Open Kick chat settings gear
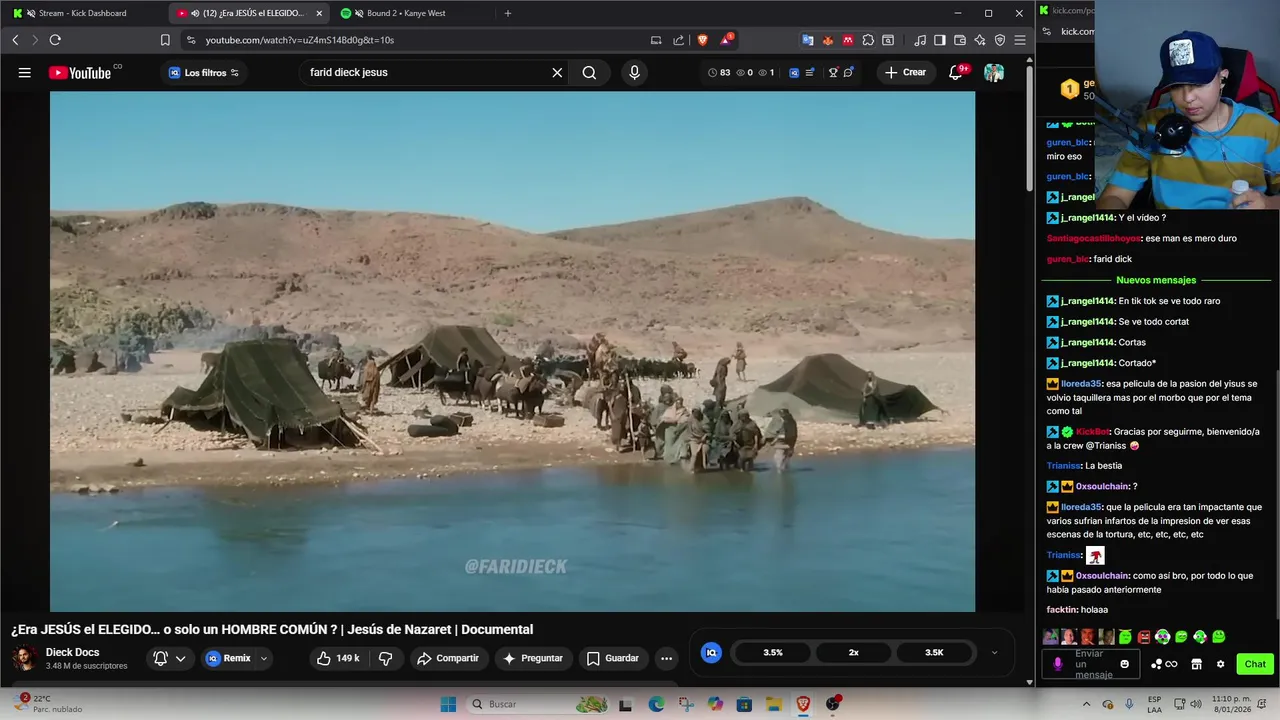The image size is (1280, 720). (1220, 664)
